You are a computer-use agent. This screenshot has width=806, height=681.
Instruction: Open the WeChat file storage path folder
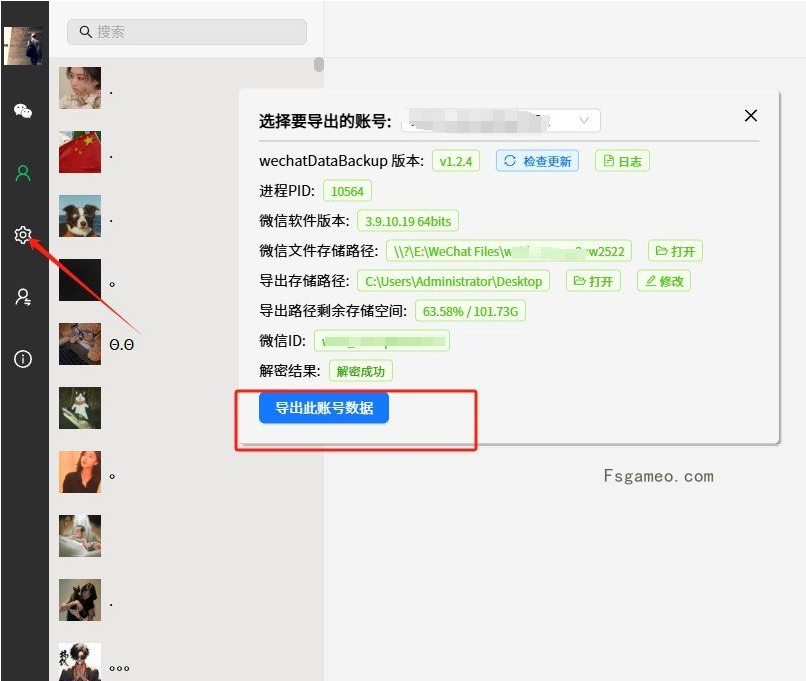pyautogui.click(x=675, y=251)
